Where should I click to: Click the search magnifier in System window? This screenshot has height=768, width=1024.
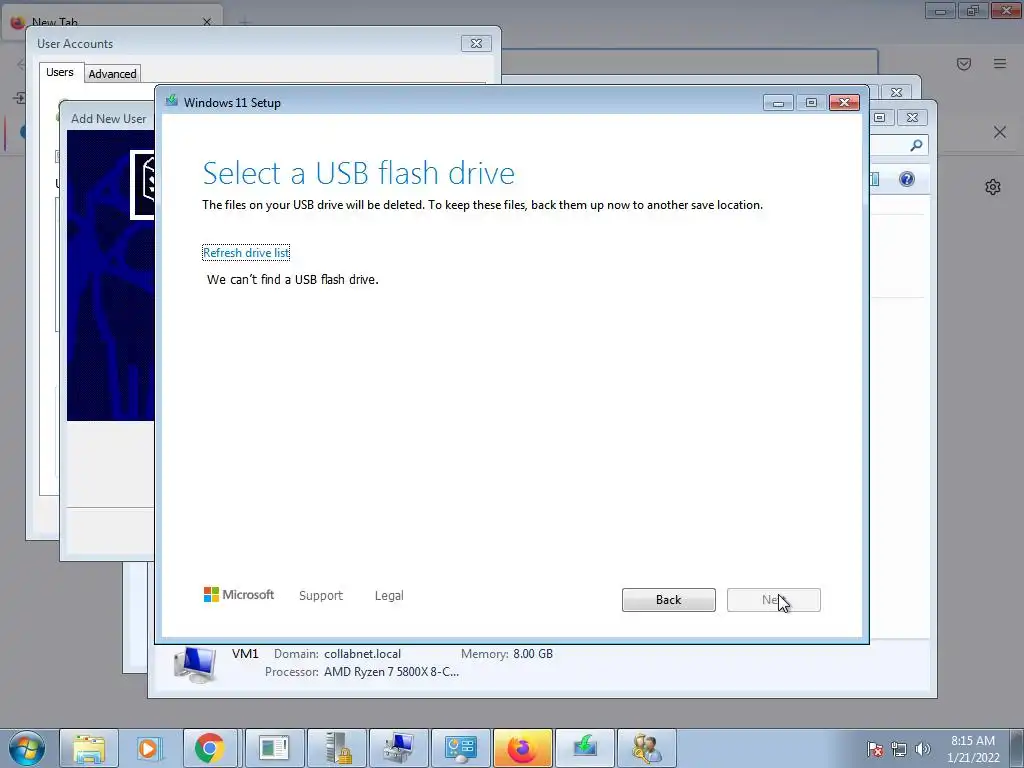pos(916,145)
